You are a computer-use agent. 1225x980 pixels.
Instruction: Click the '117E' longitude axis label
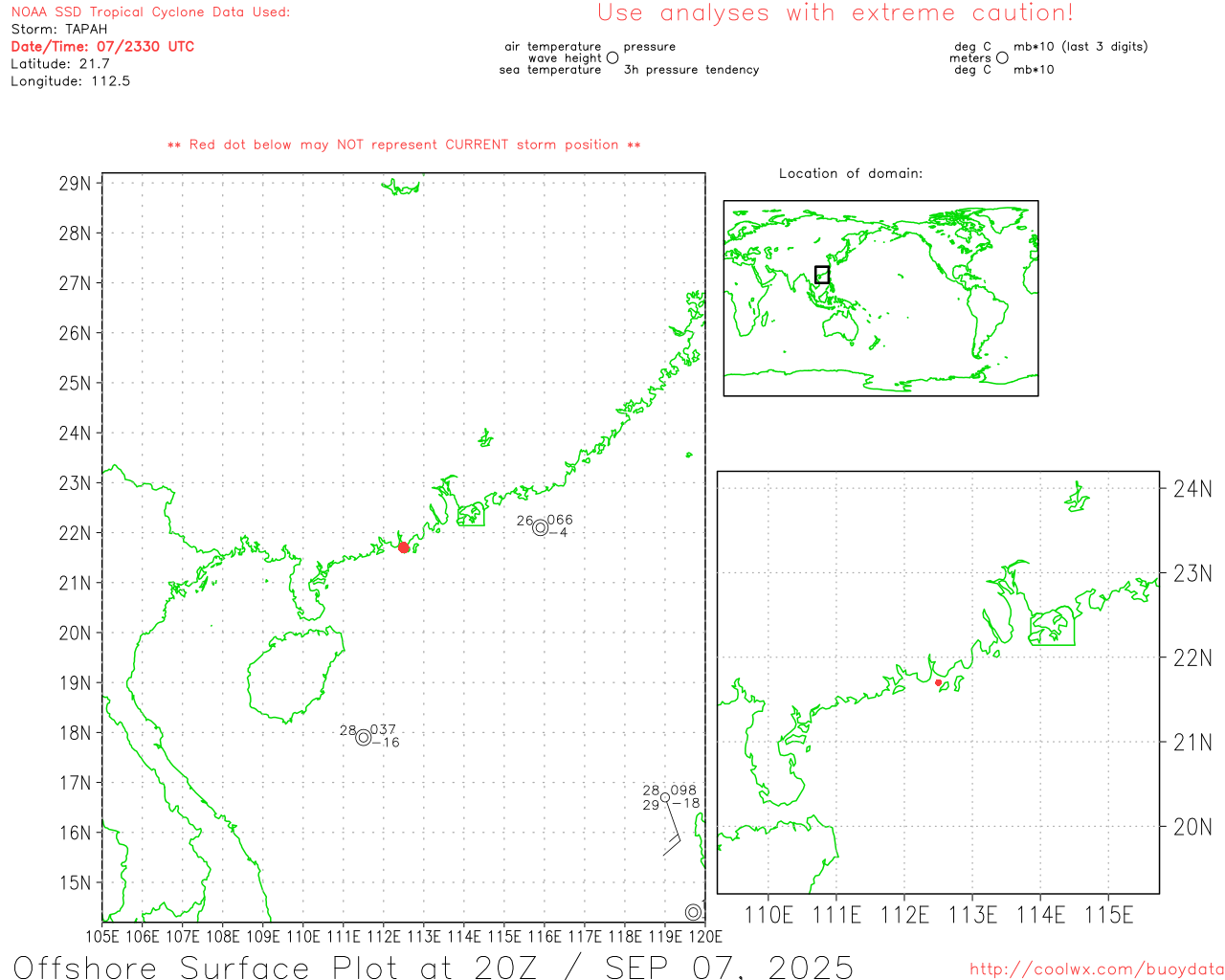click(x=585, y=937)
